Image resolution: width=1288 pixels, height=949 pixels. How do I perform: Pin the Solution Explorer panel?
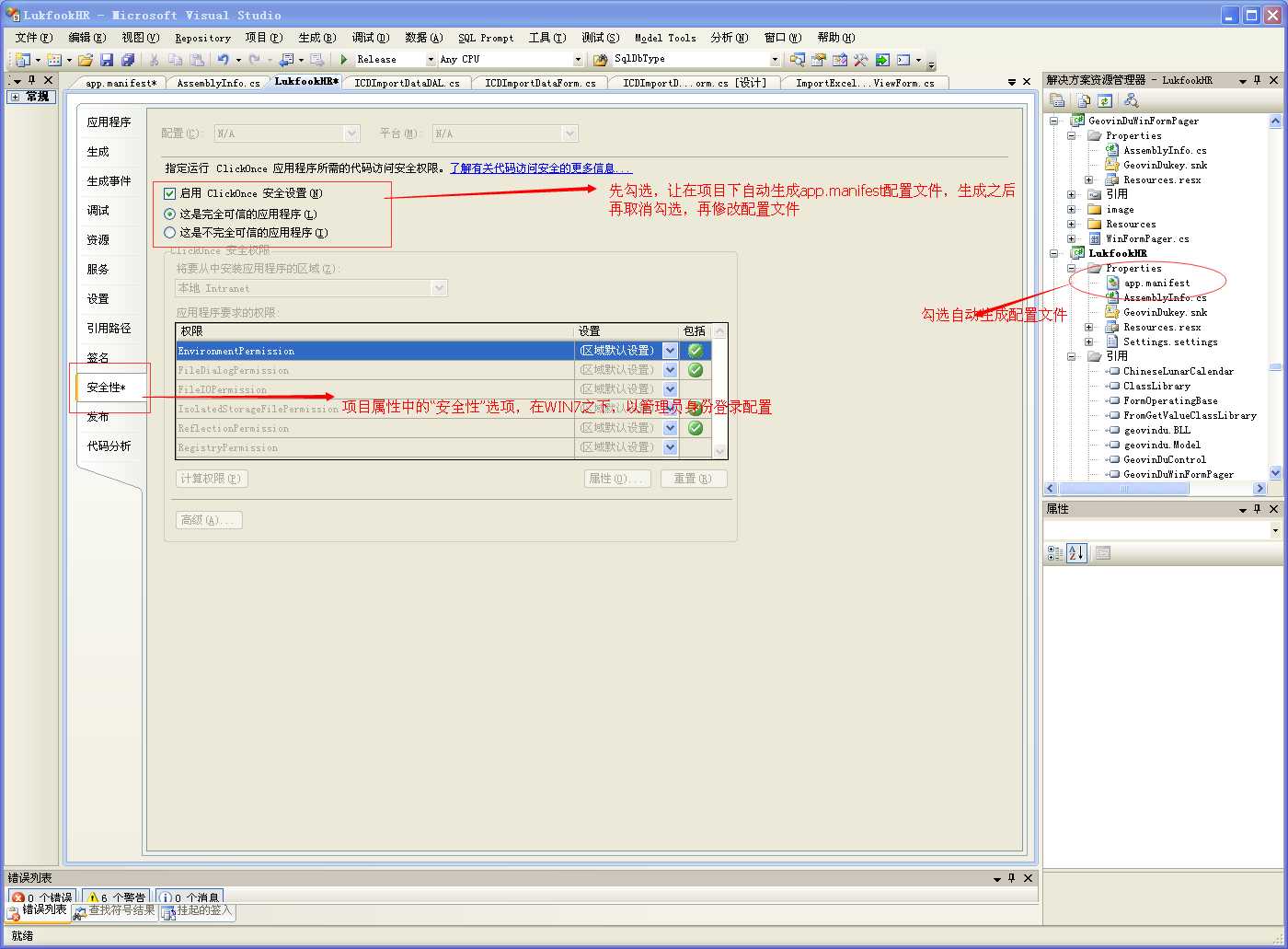pos(1258,80)
